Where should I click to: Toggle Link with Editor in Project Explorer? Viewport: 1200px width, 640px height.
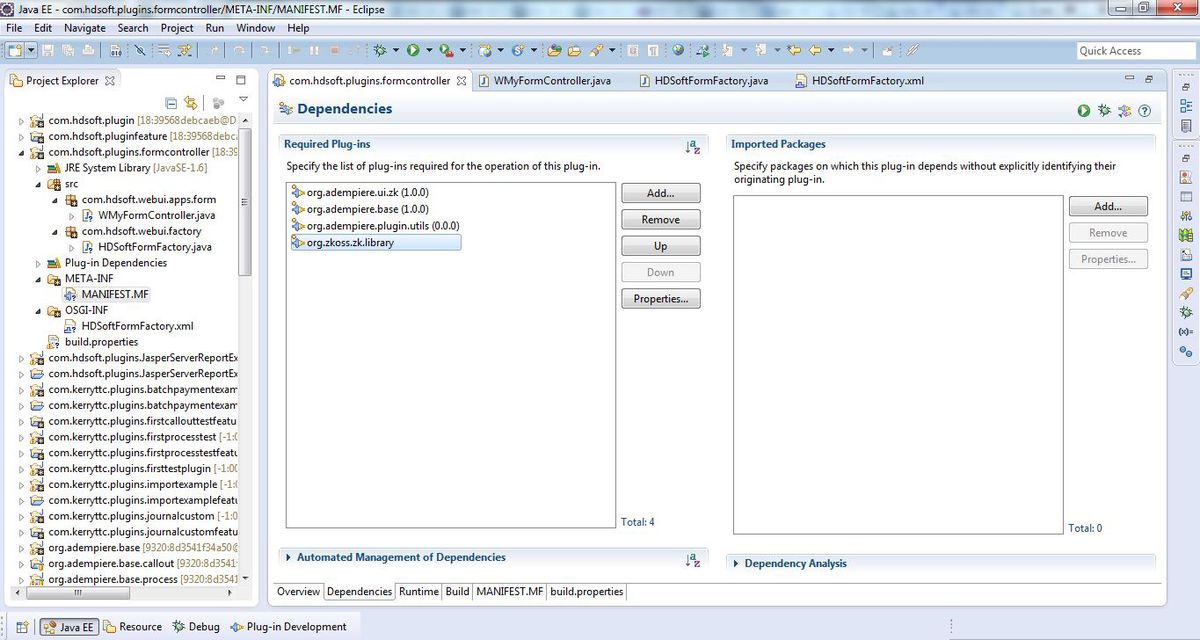190,103
